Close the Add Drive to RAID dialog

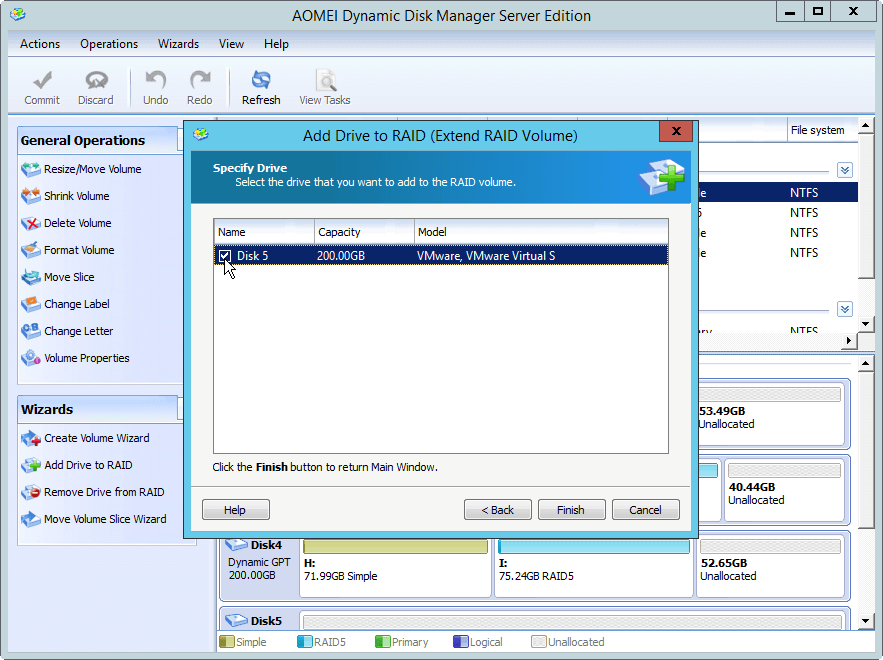[x=676, y=132]
